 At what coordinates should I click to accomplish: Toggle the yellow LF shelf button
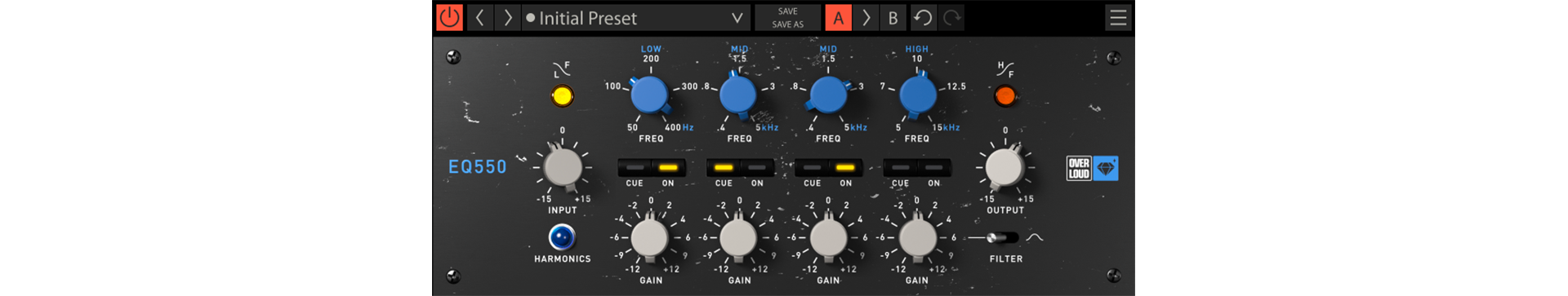[x=562, y=96]
